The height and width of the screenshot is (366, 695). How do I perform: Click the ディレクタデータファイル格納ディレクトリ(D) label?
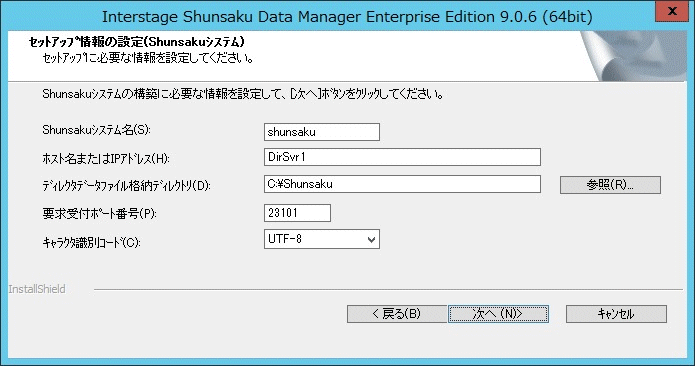(126, 185)
